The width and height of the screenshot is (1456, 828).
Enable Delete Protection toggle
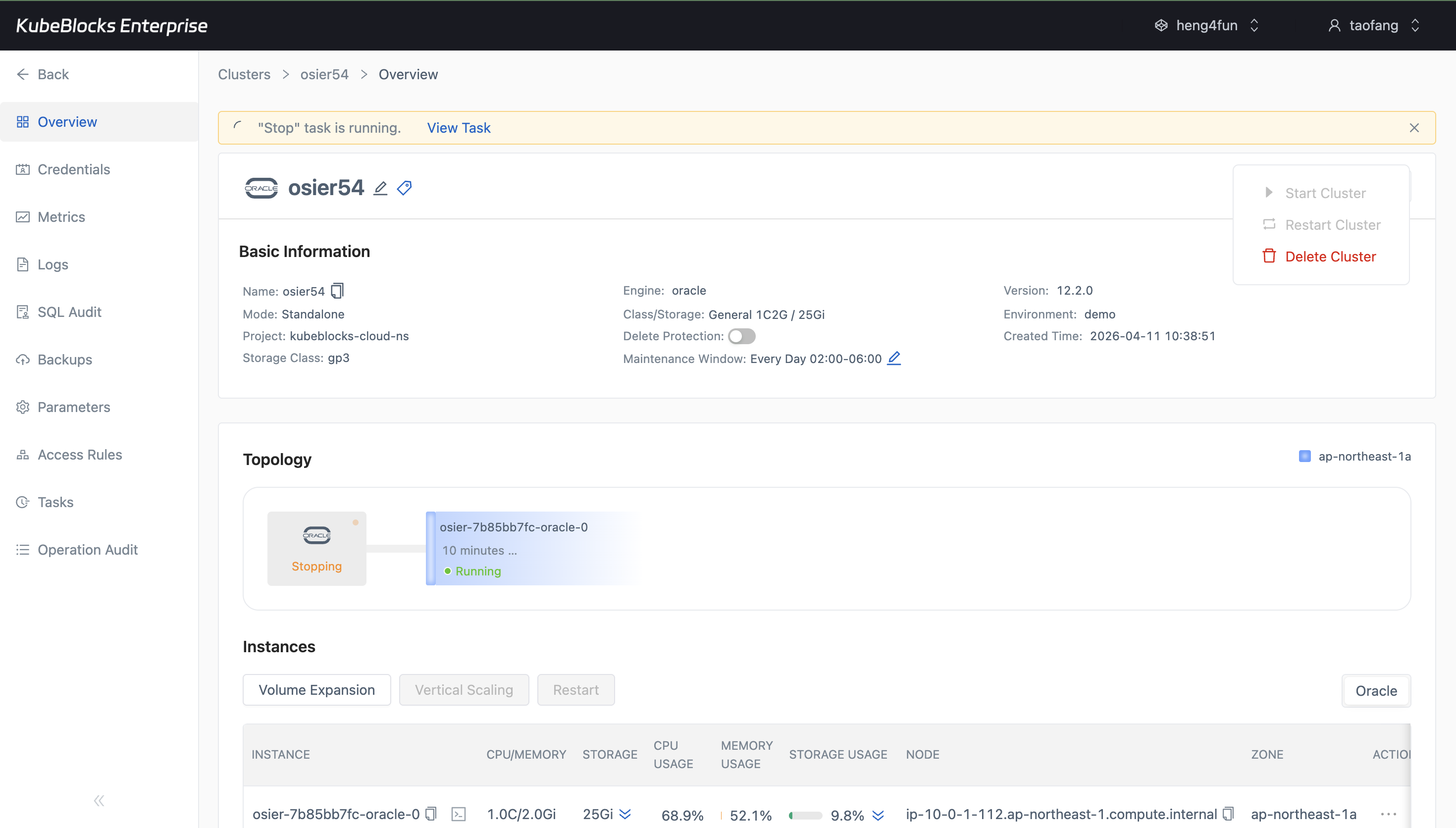point(742,336)
